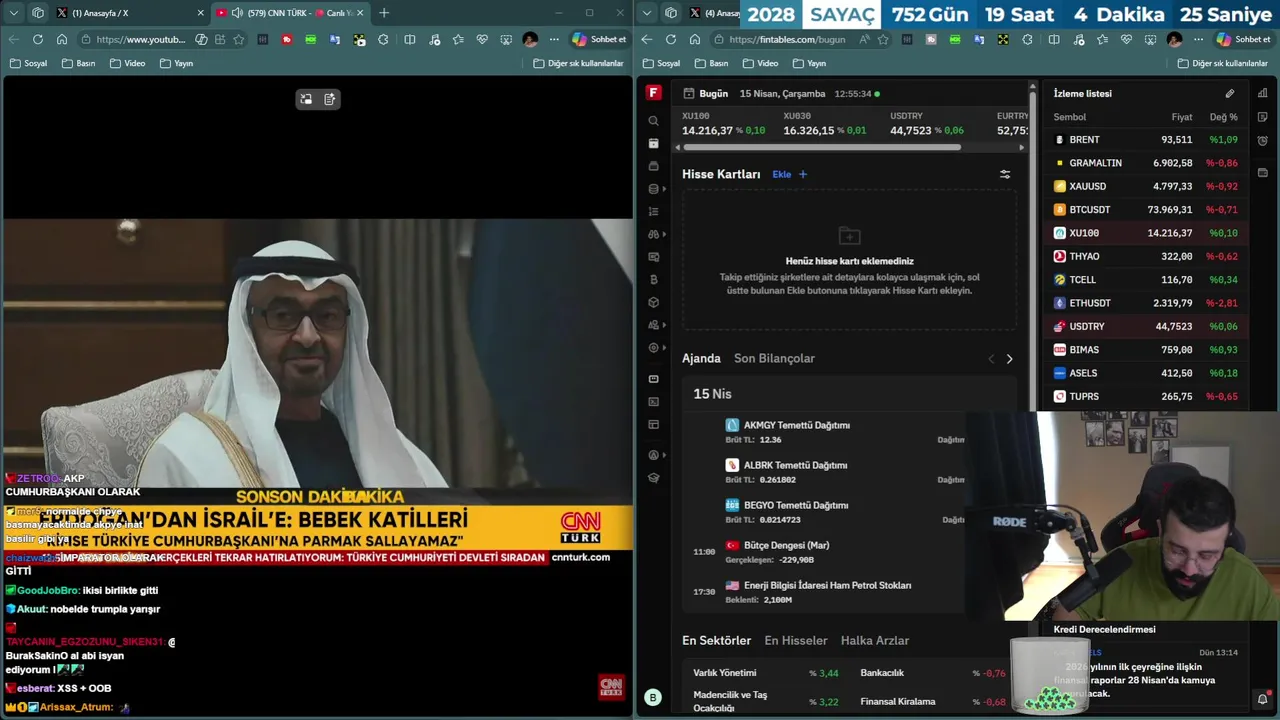Go to next agenda with right chevron
Screen dimensions: 1280x720
[1009, 359]
